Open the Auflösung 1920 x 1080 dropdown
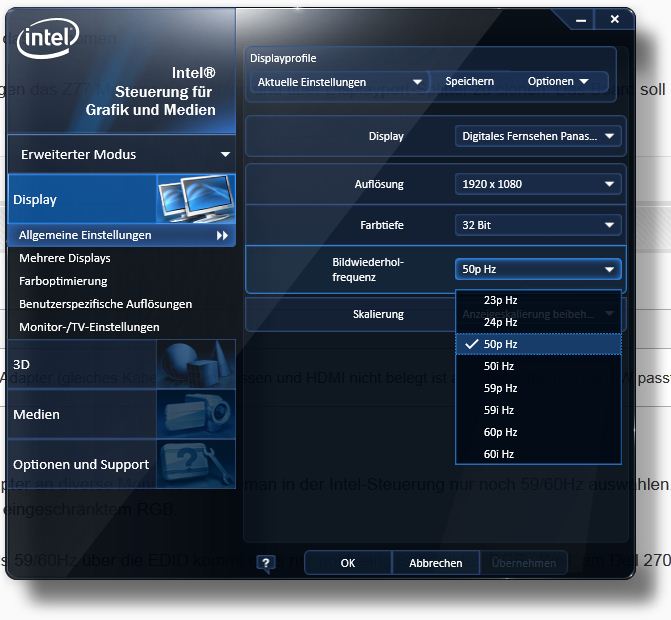Image resolution: width=671 pixels, height=620 pixels. click(x=538, y=184)
